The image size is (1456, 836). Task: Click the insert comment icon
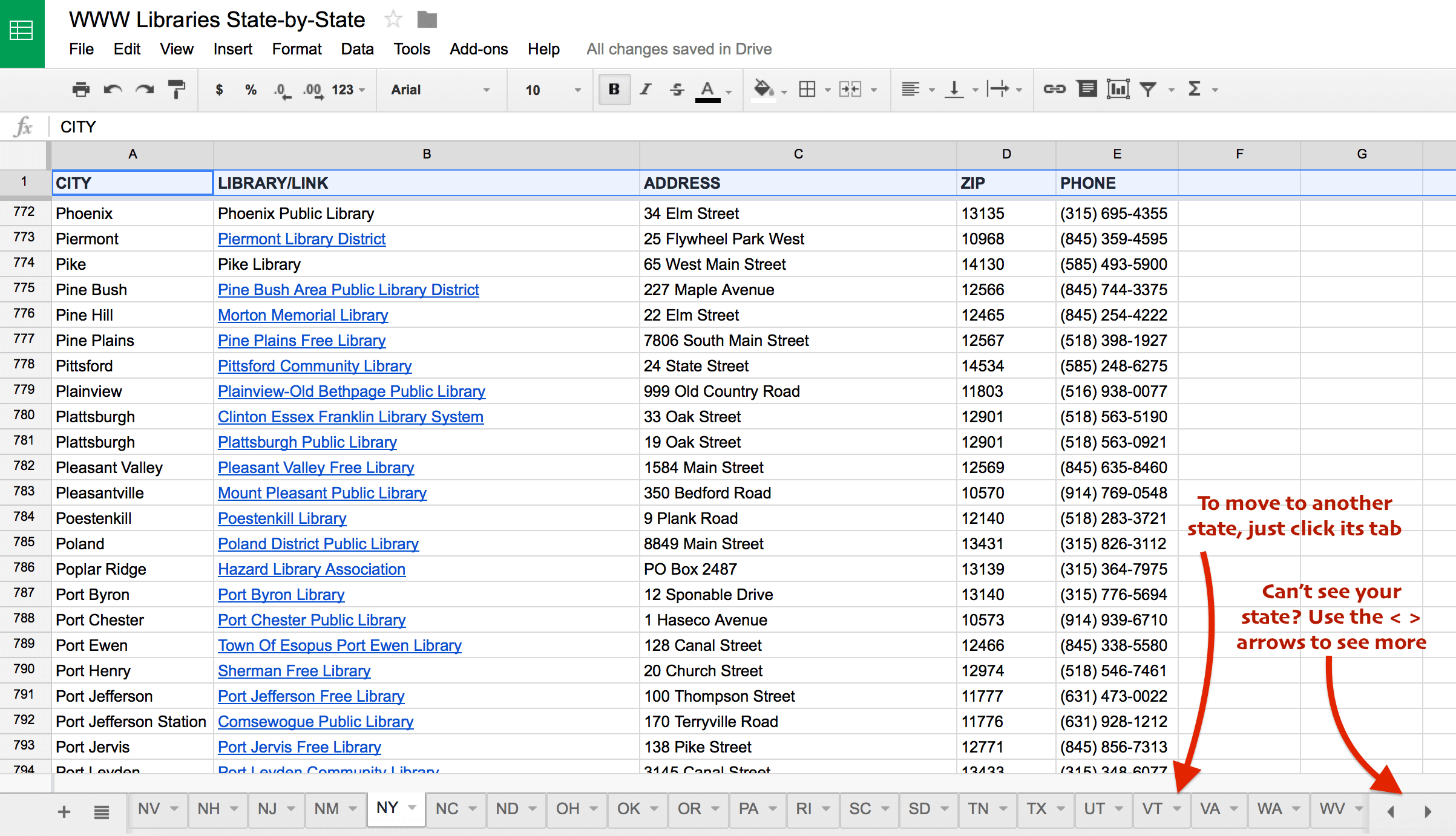(x=1087, y=90)
